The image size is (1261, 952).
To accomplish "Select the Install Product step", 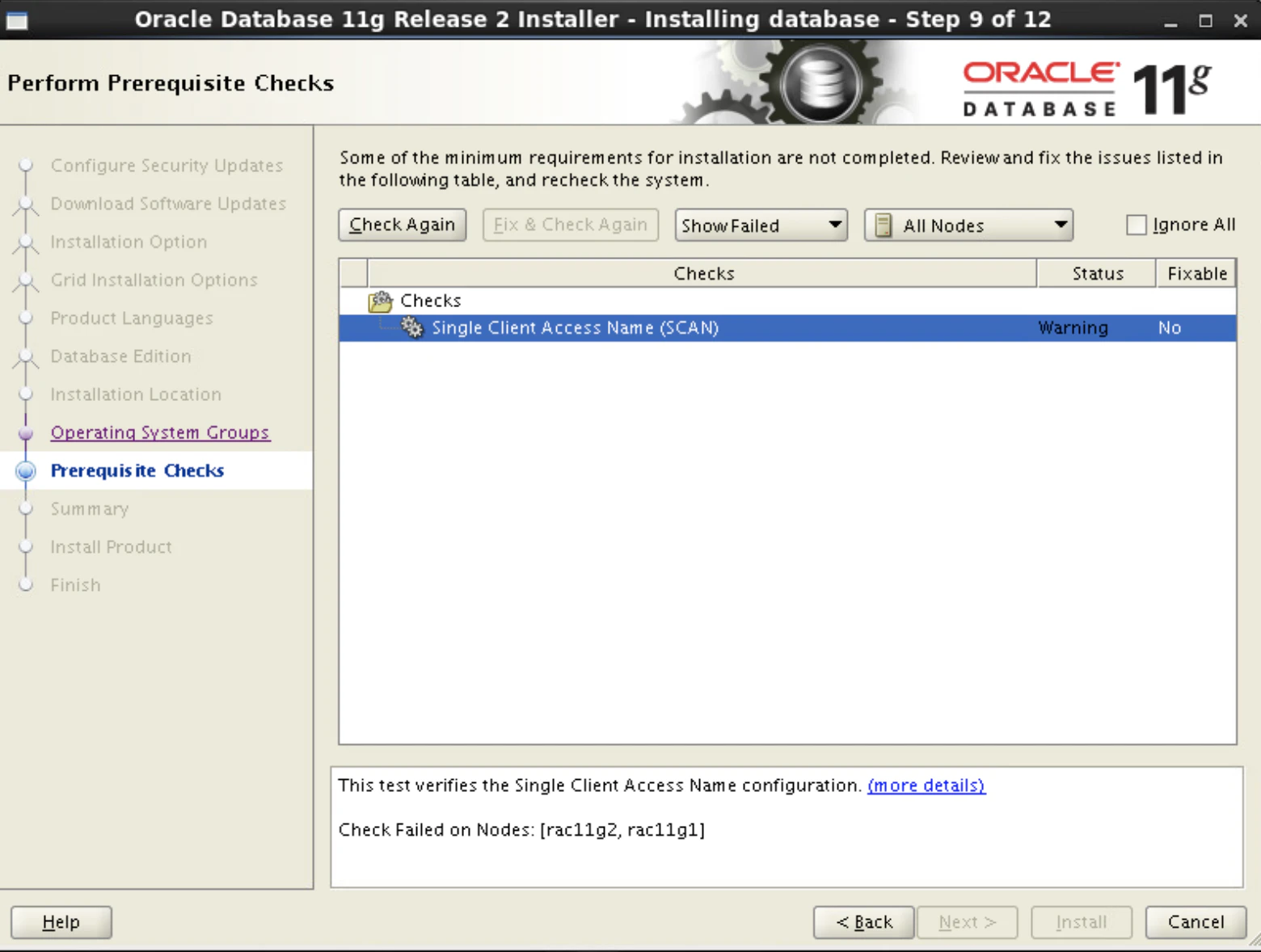I will click(112, 547).
